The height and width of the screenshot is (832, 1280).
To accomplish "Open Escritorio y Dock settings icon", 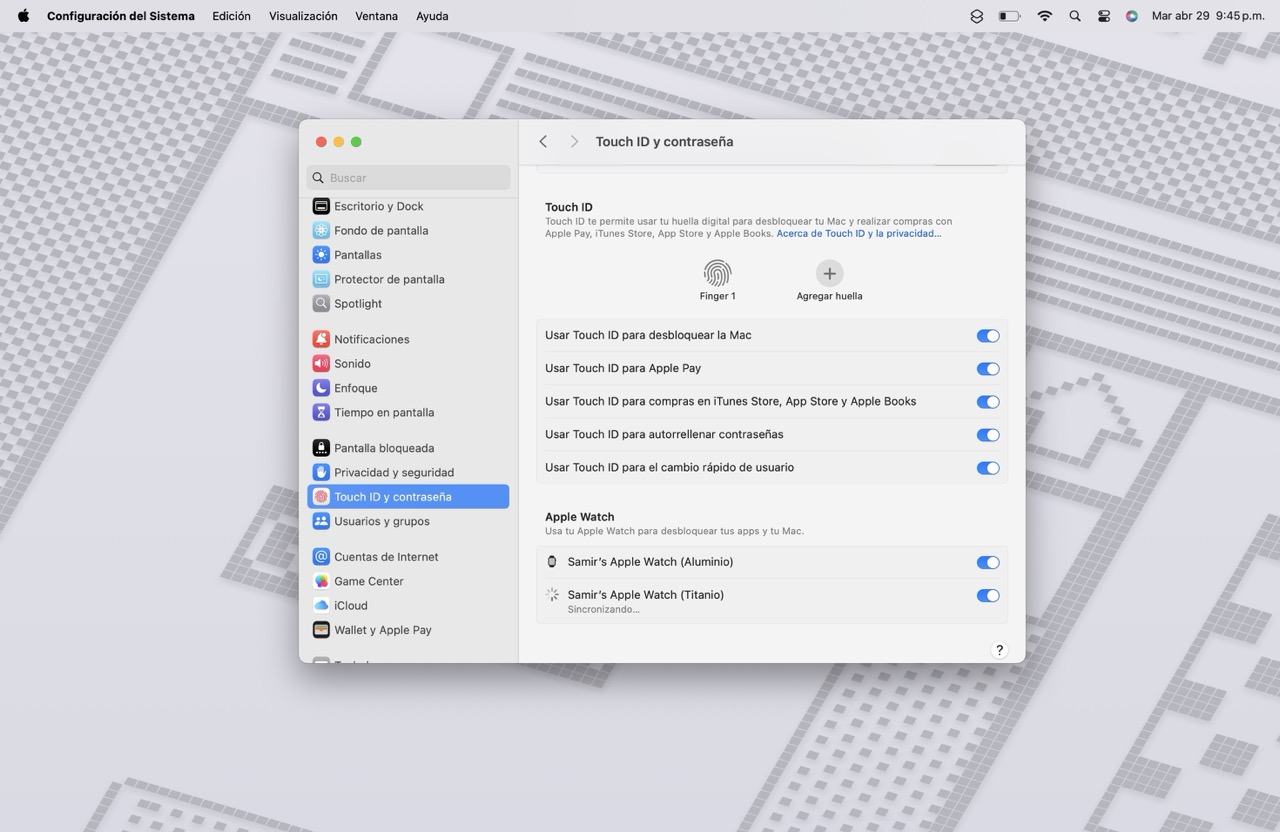I will click(321, 206).
